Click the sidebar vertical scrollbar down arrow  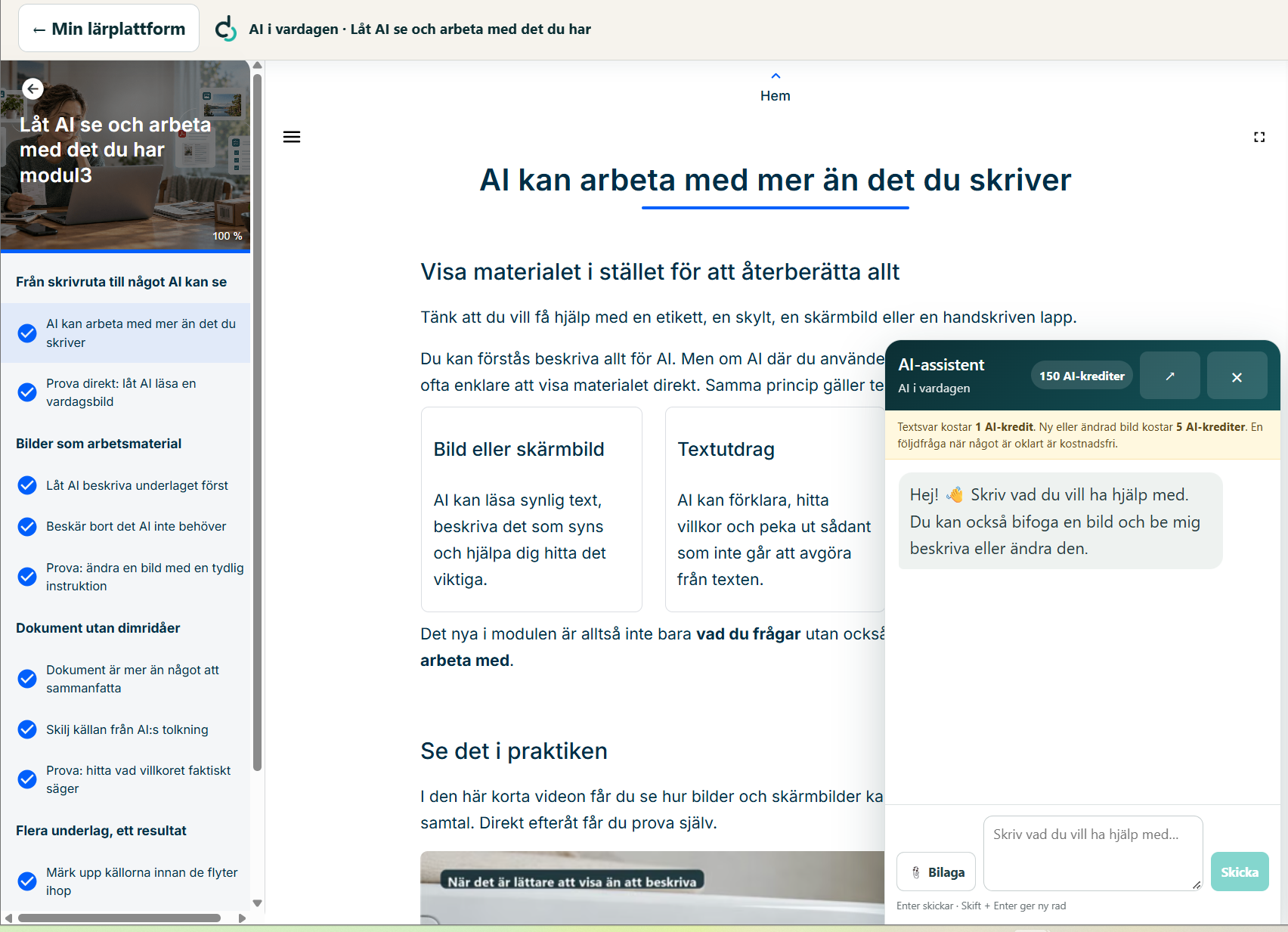(x=257, y=903)
